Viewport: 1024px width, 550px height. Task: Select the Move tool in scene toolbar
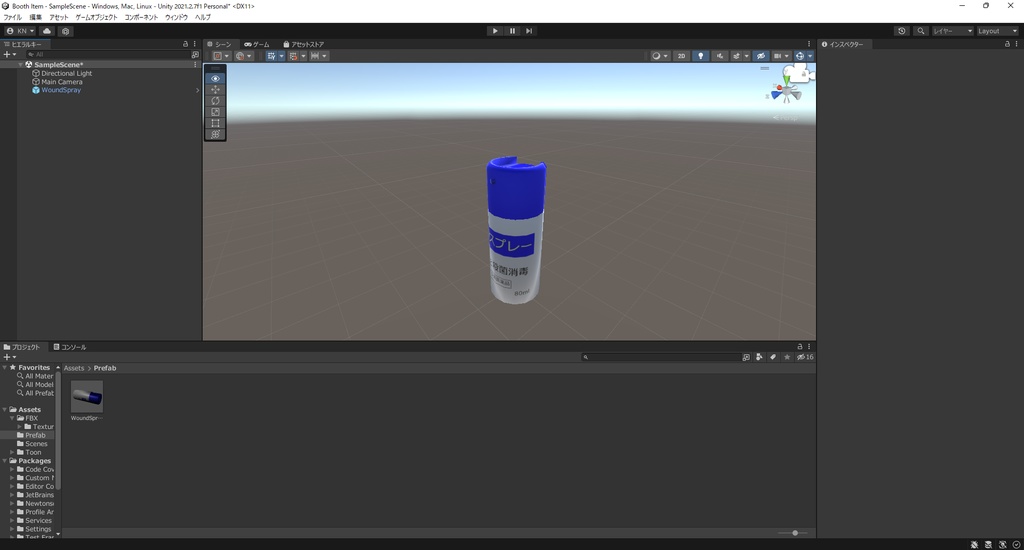pyautogui.click(x=216, y=89)
